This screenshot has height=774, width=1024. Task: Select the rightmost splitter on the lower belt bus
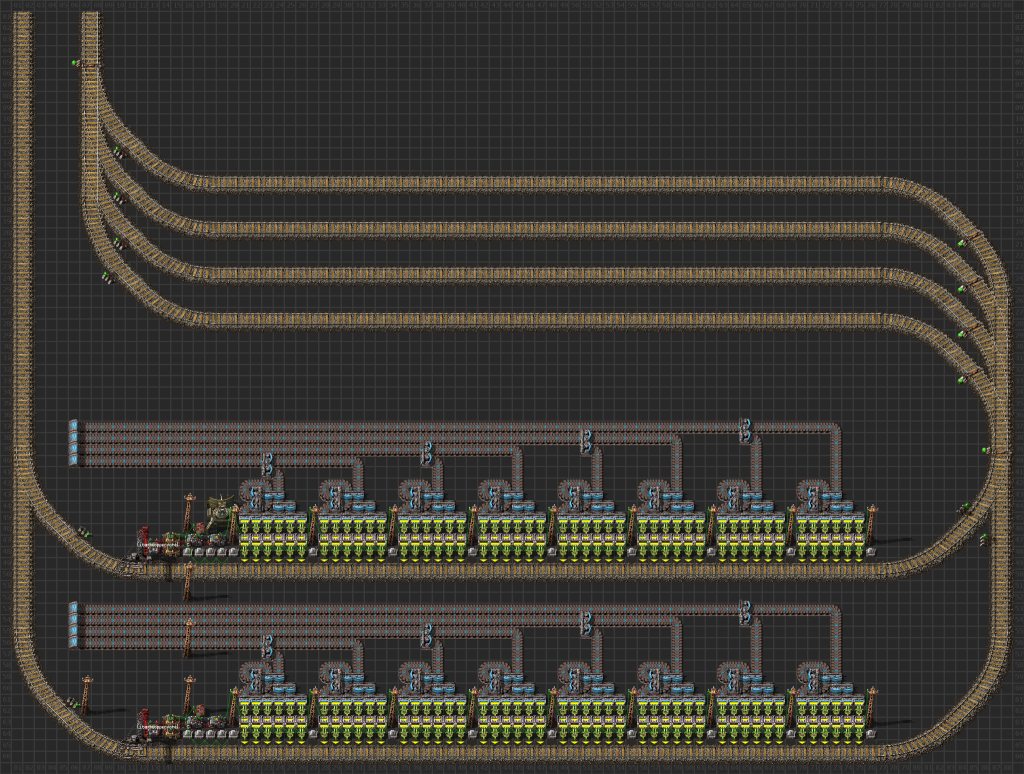(745, 612)
